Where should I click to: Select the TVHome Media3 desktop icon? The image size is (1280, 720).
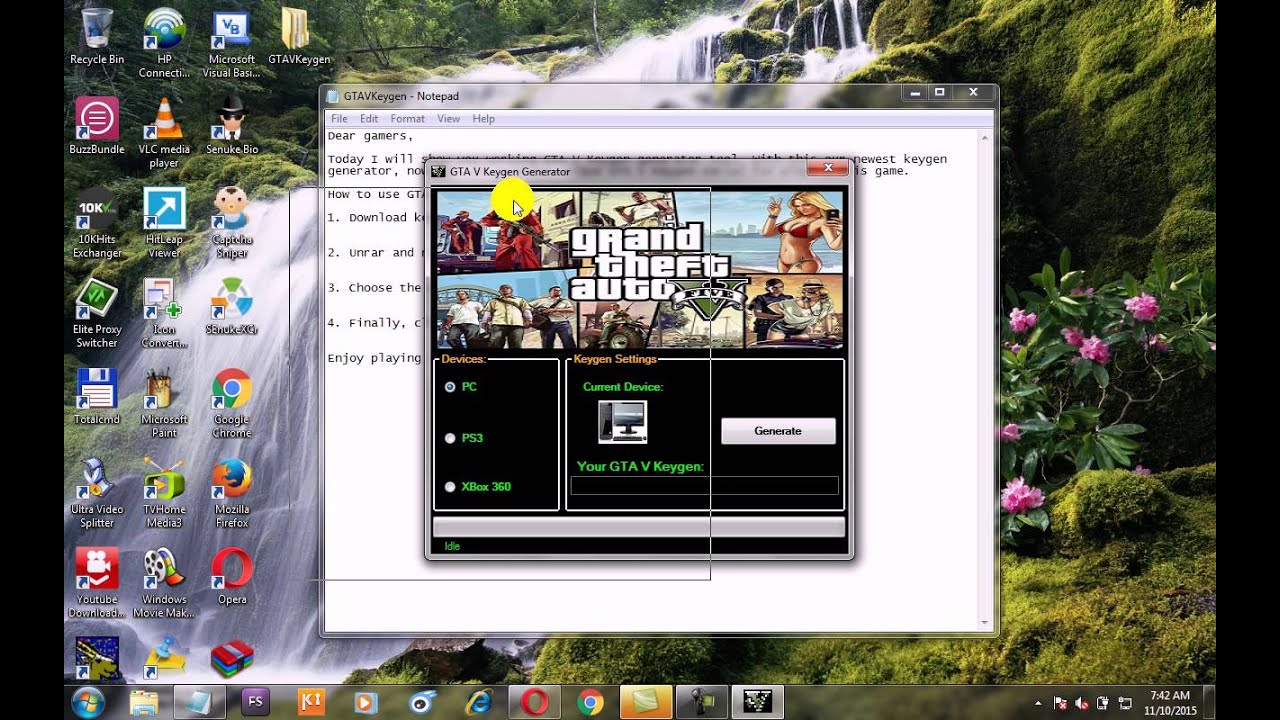click(164, 493)
